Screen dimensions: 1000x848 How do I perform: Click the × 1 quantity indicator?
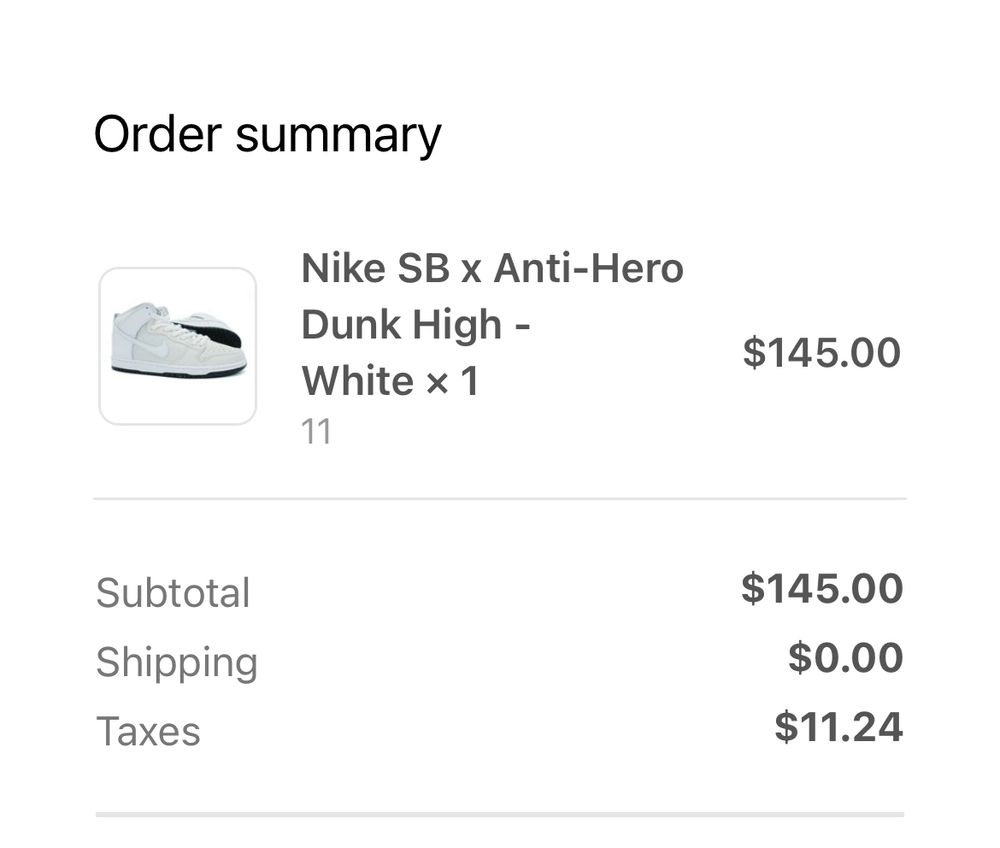pos(453,381)
